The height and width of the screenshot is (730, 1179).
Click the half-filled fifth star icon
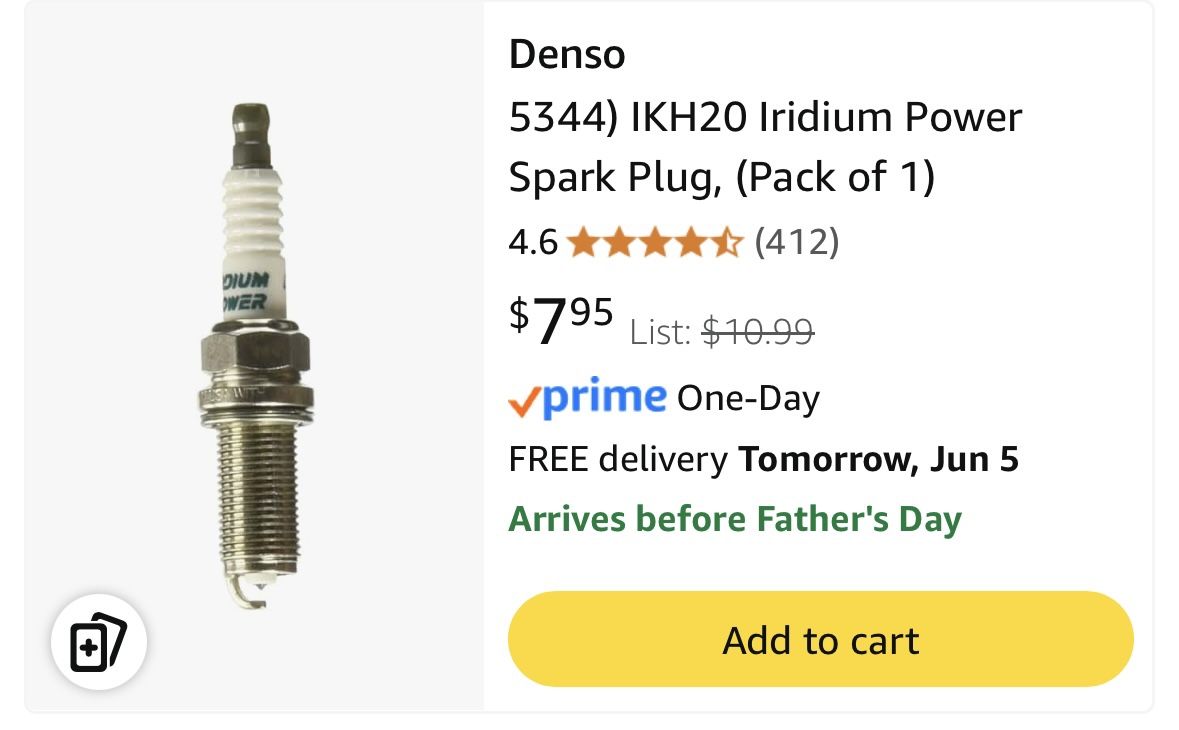(x=728, y=242)
